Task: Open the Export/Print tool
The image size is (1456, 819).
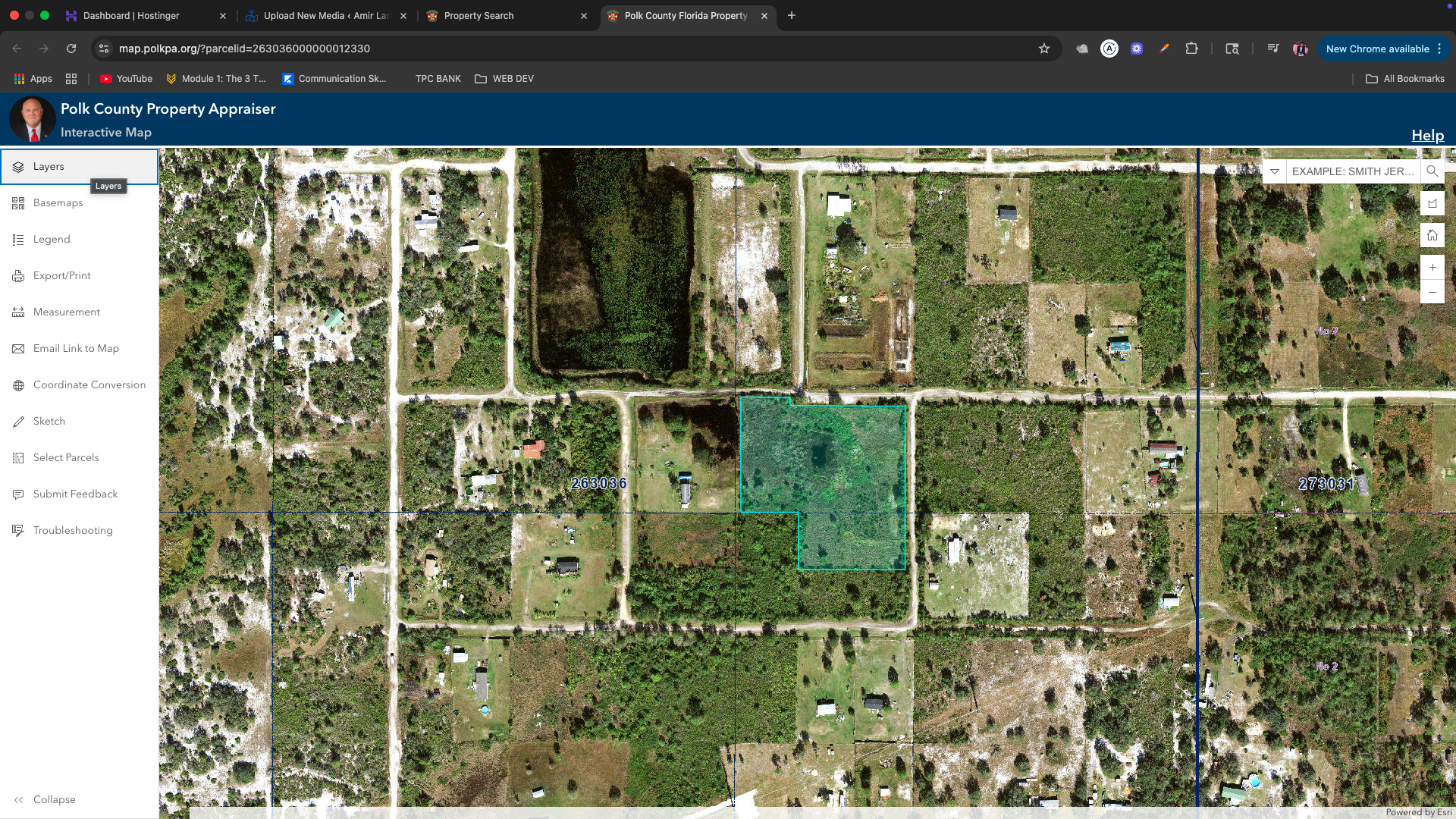Action: coord(61,276)
